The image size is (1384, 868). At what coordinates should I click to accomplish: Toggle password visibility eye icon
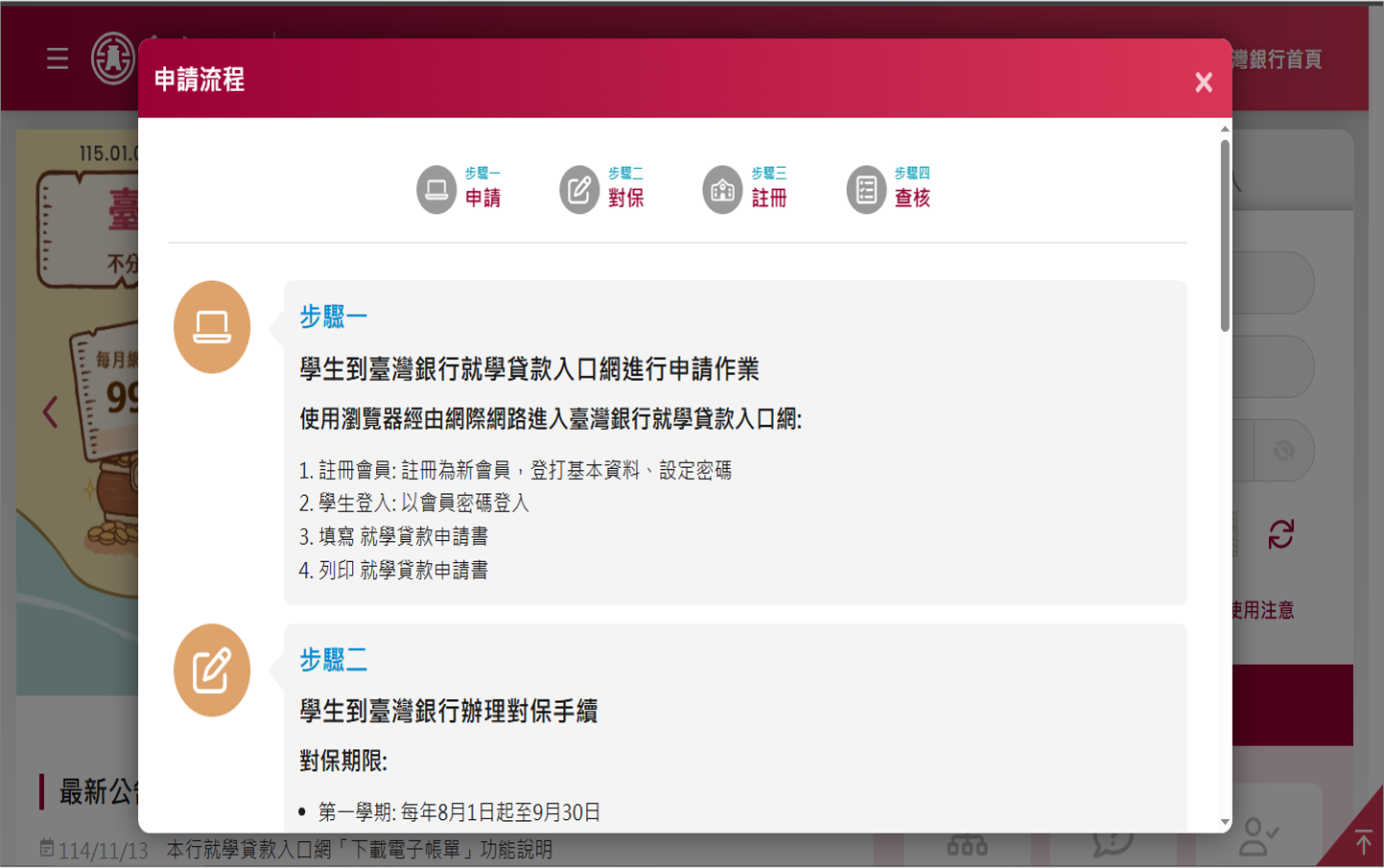tap(1283, 450)
